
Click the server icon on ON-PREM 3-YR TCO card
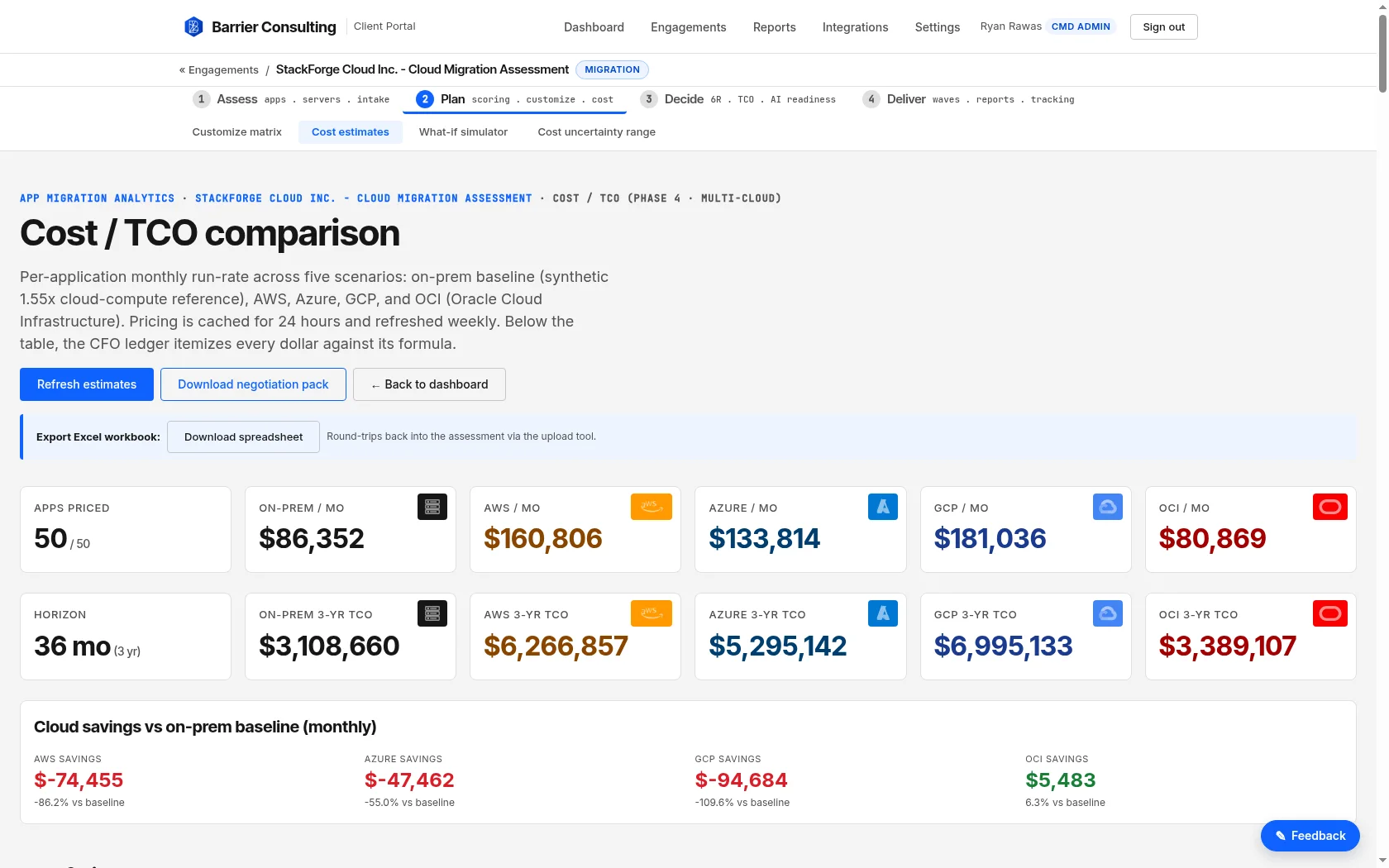[432, 613]
